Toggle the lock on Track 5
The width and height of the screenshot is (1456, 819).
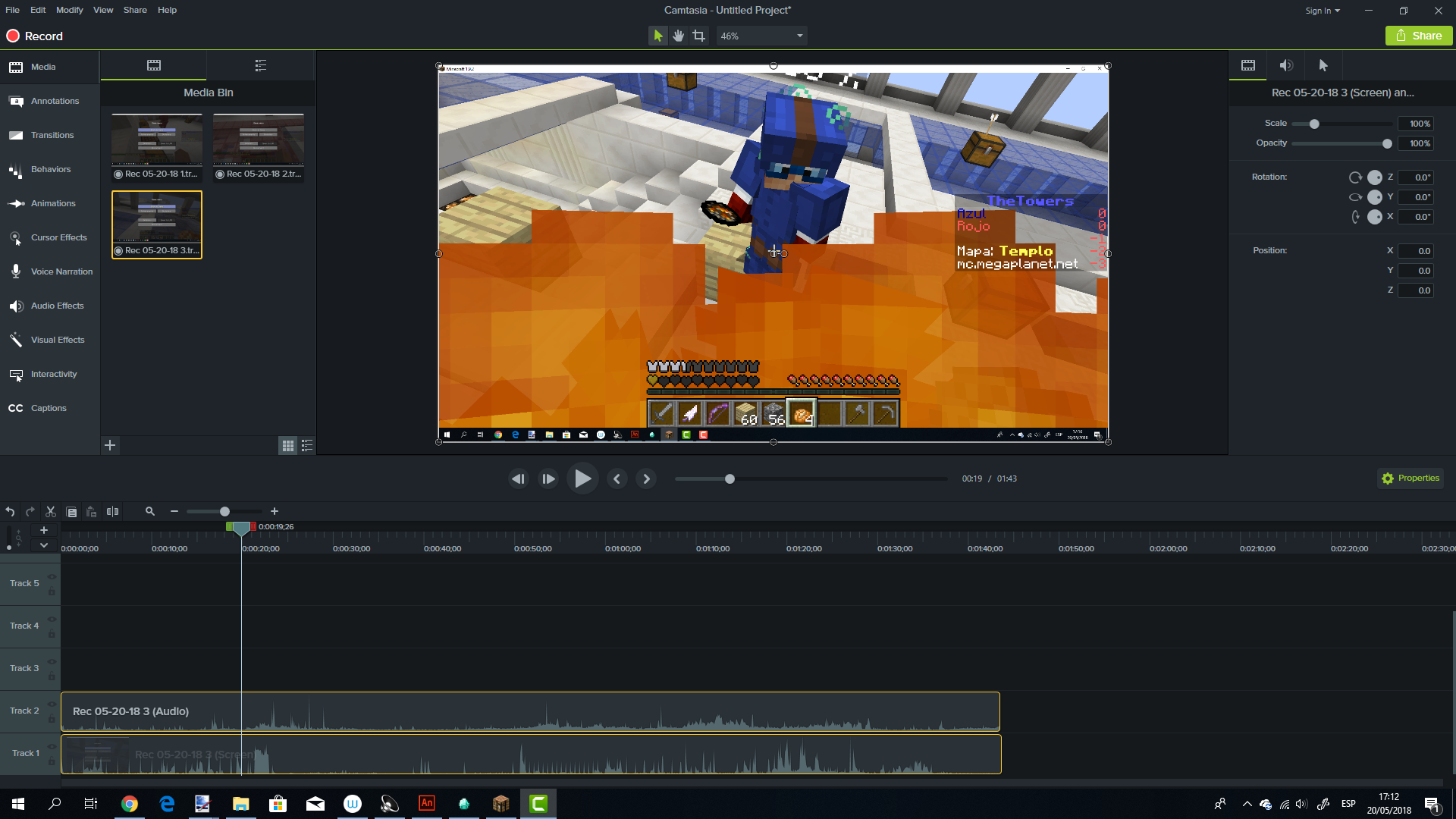tap(52, 591)
